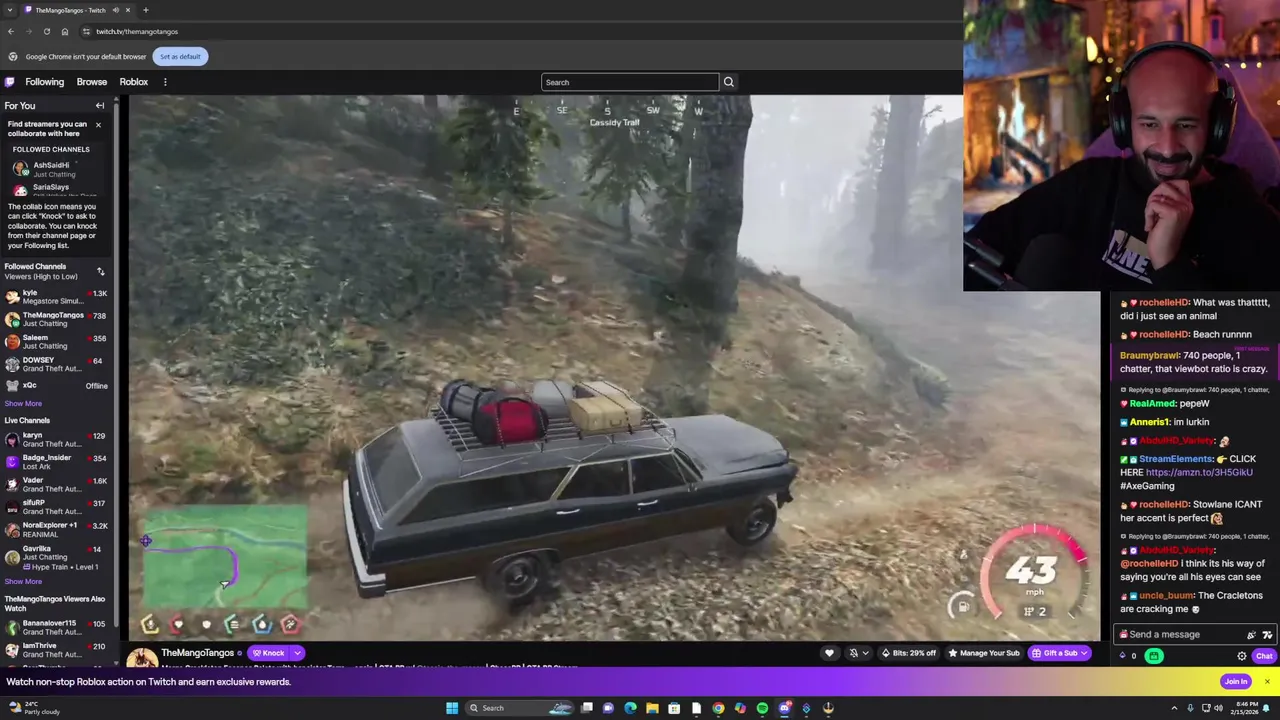This screenshot has height=720, width=1280.
Task: Click the magnifier search button
Action: click(x=728, y=82)
